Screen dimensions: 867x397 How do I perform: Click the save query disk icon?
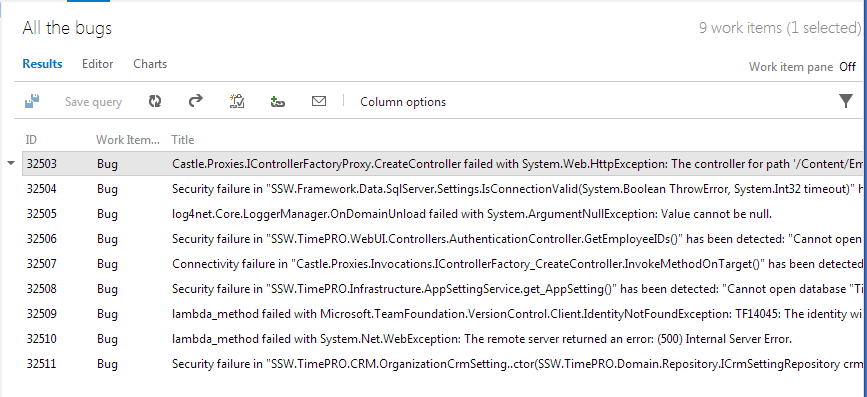tap(32, 101)
